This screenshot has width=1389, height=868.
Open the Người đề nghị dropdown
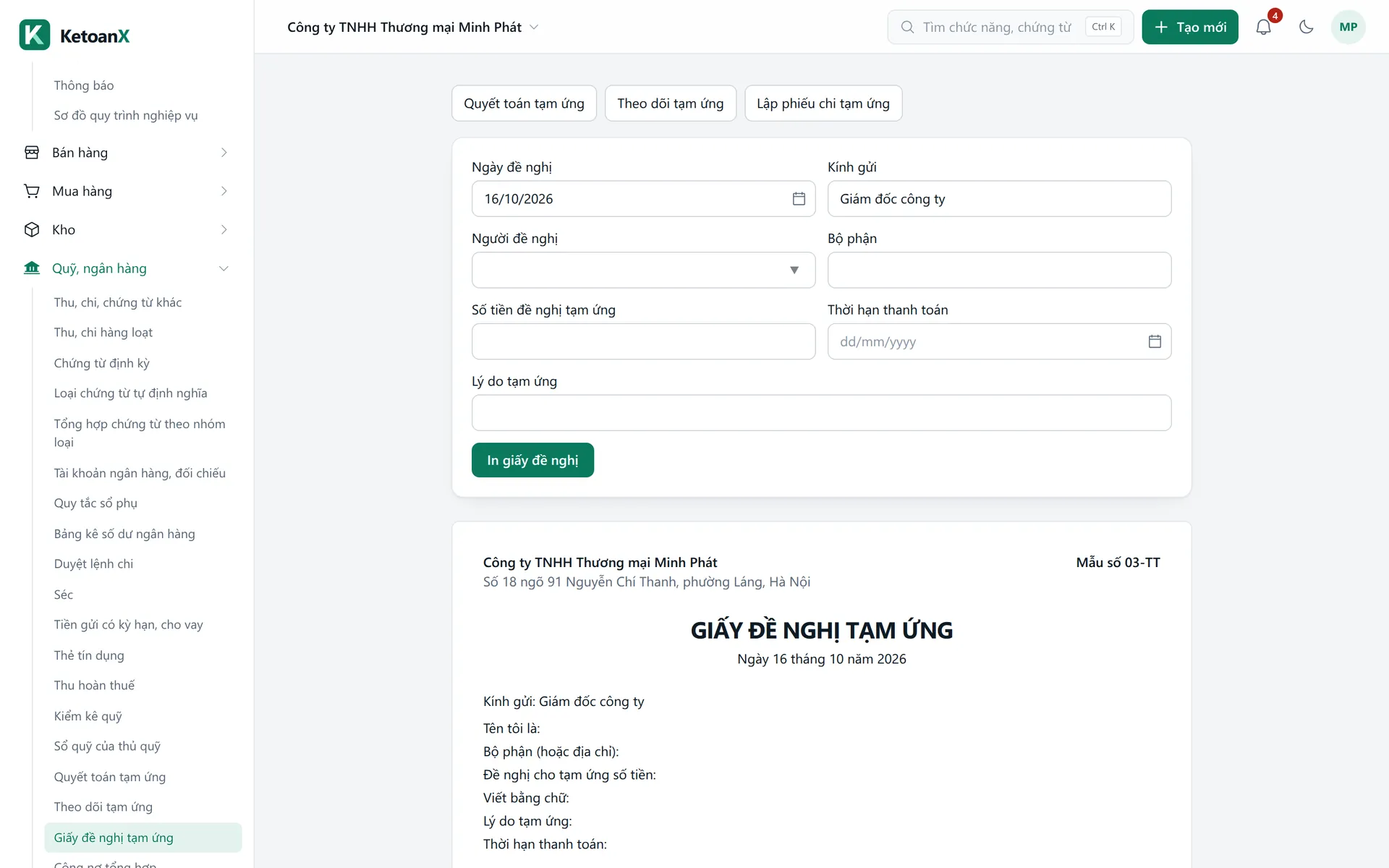[x=643, y=270]
